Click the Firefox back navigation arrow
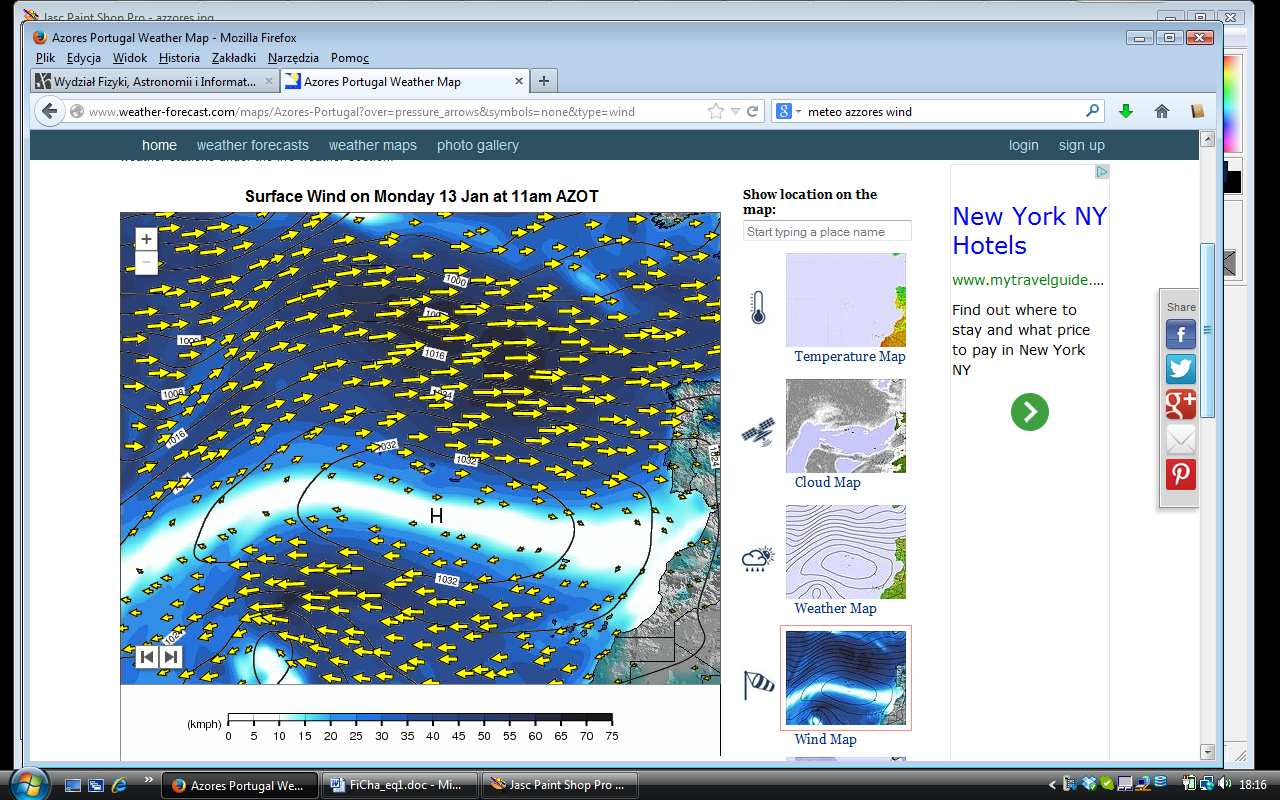The image size is (1280, 800). tap(49, 111)
